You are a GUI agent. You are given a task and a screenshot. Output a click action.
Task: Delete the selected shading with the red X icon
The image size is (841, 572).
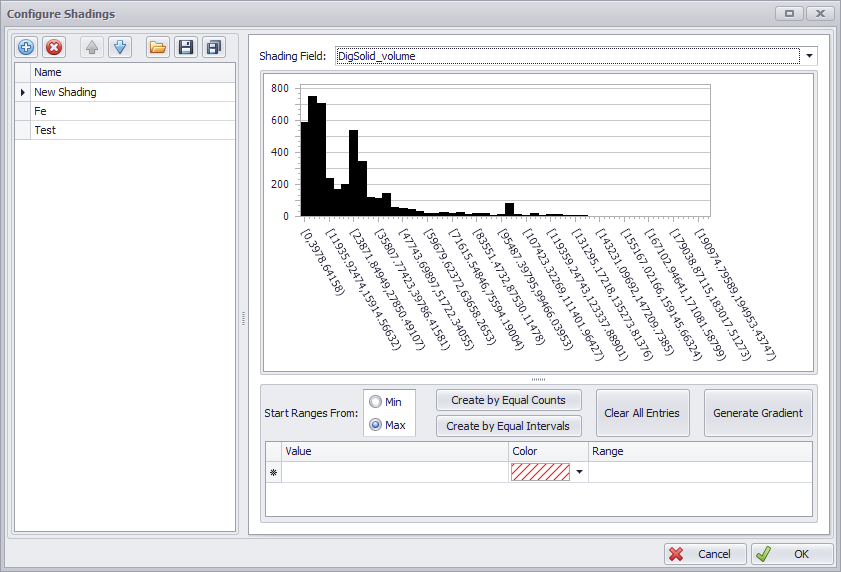click(x=54, y=47)
